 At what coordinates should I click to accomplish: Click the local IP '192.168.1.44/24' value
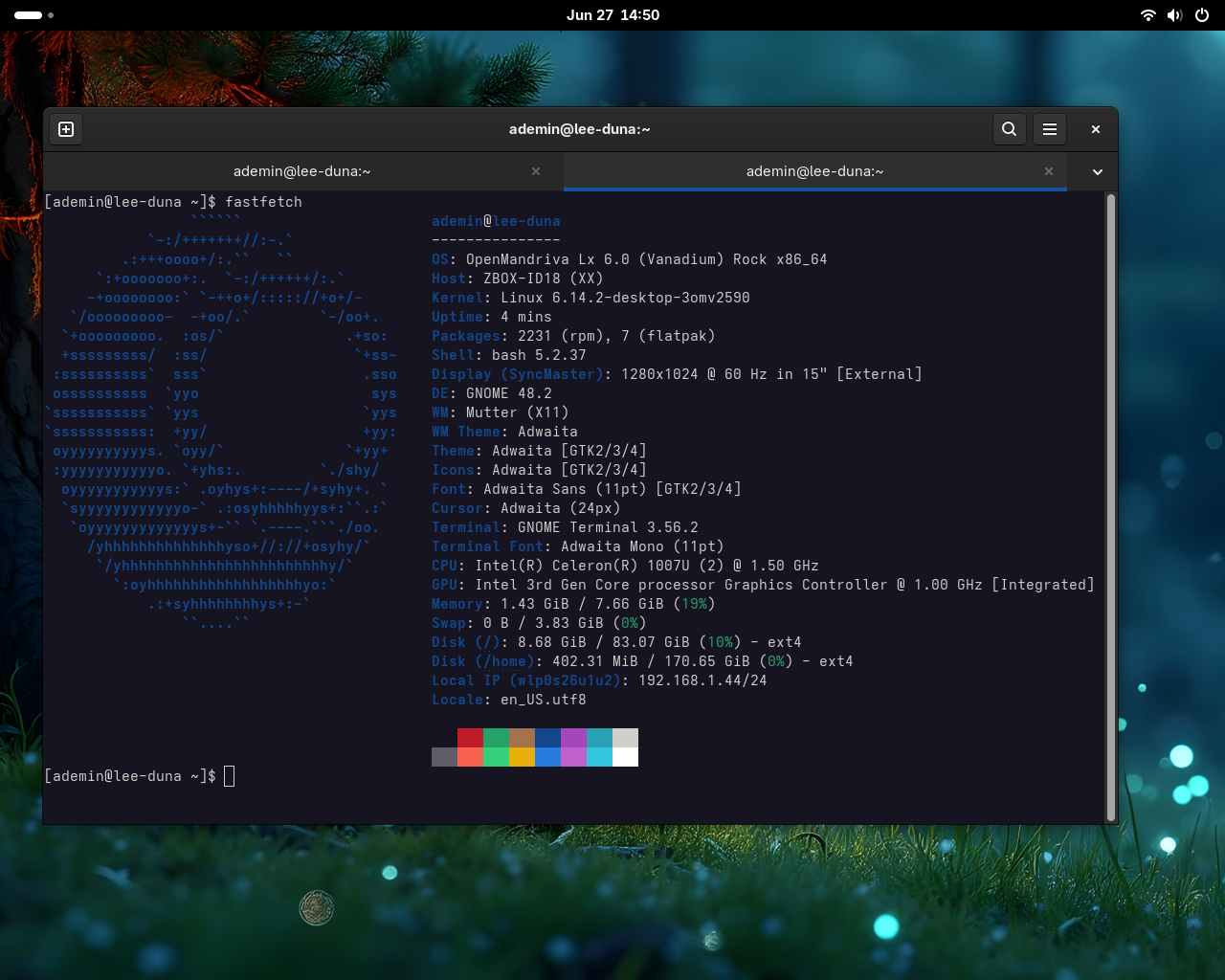702,680
